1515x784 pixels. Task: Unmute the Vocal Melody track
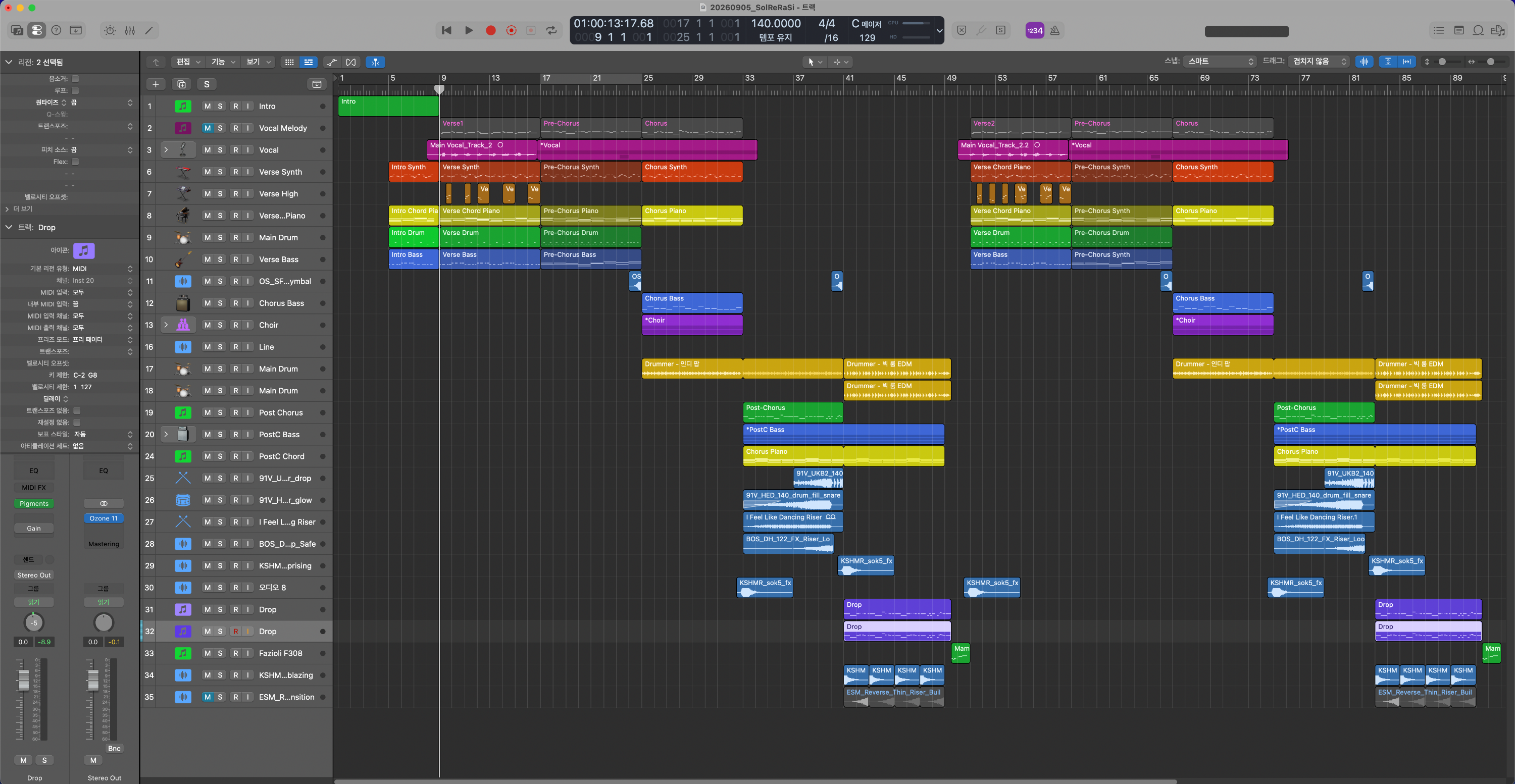tap(207, 128)
